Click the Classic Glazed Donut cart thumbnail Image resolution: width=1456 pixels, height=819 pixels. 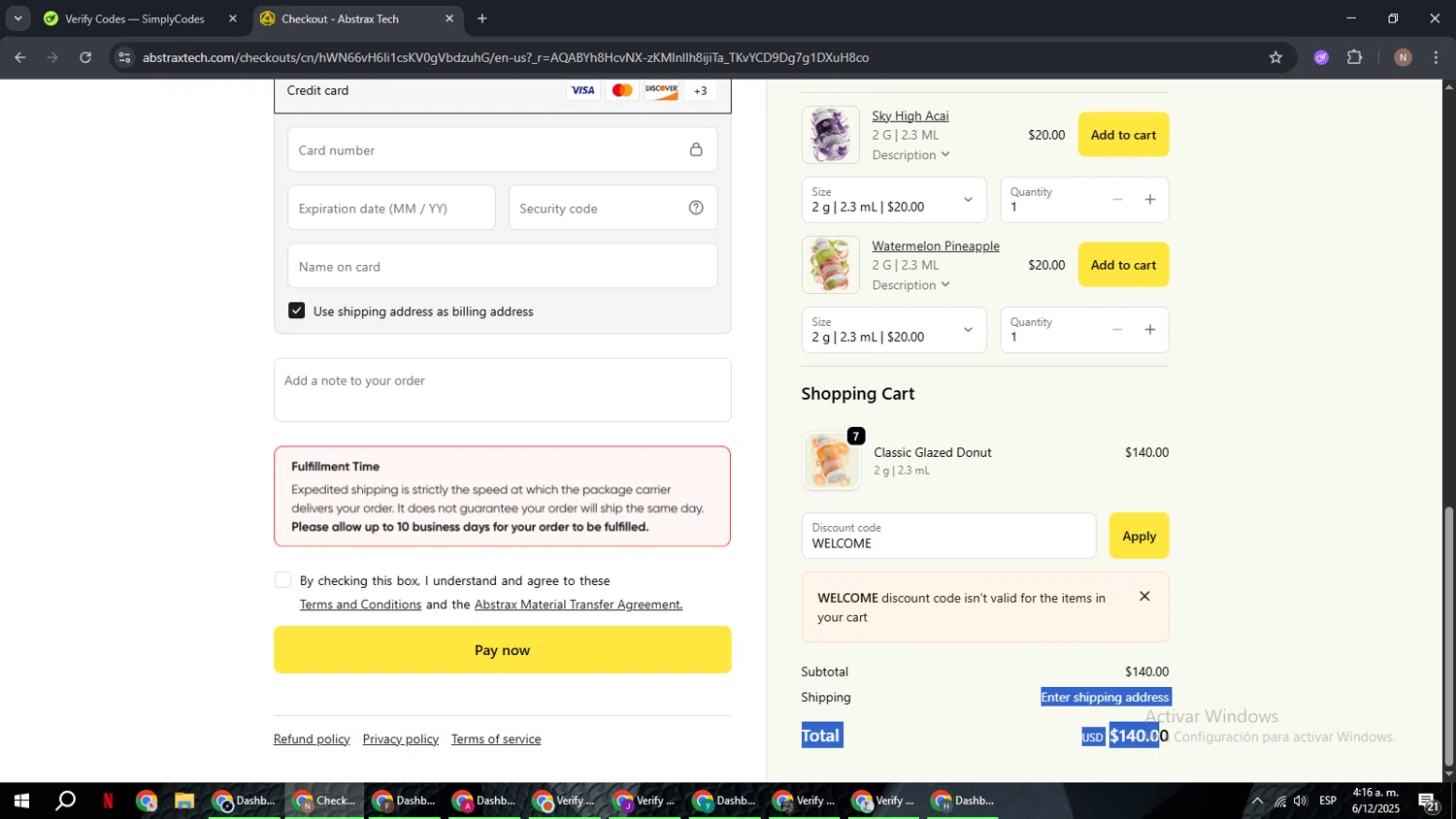coord(832,460)
